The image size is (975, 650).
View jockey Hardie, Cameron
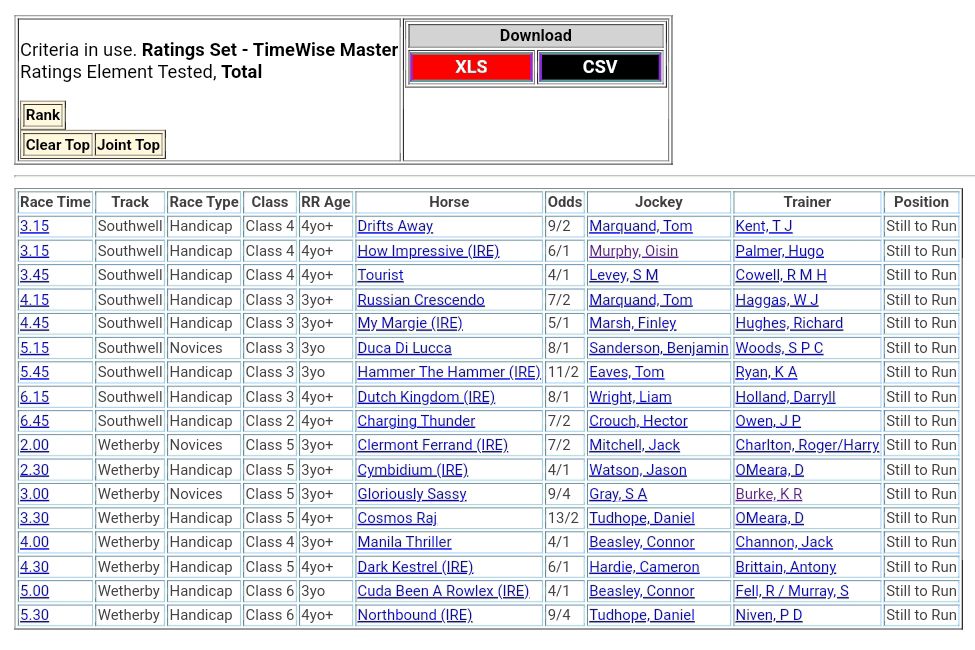(644, 567)
